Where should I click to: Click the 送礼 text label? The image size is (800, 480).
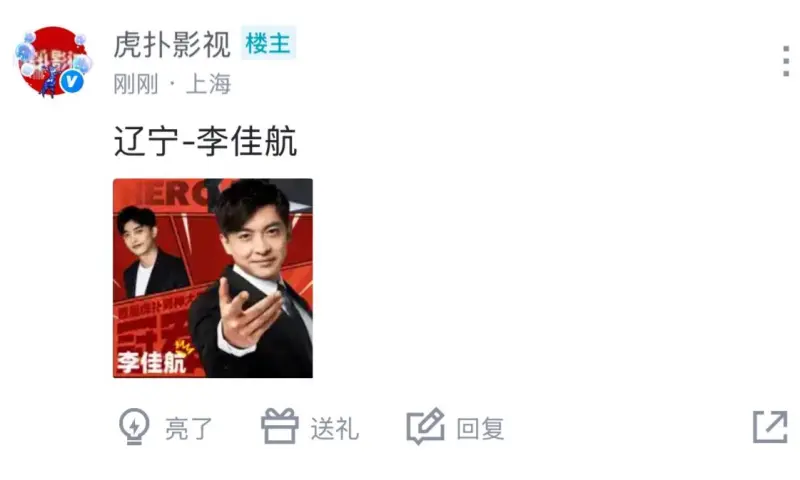[335, 428]
